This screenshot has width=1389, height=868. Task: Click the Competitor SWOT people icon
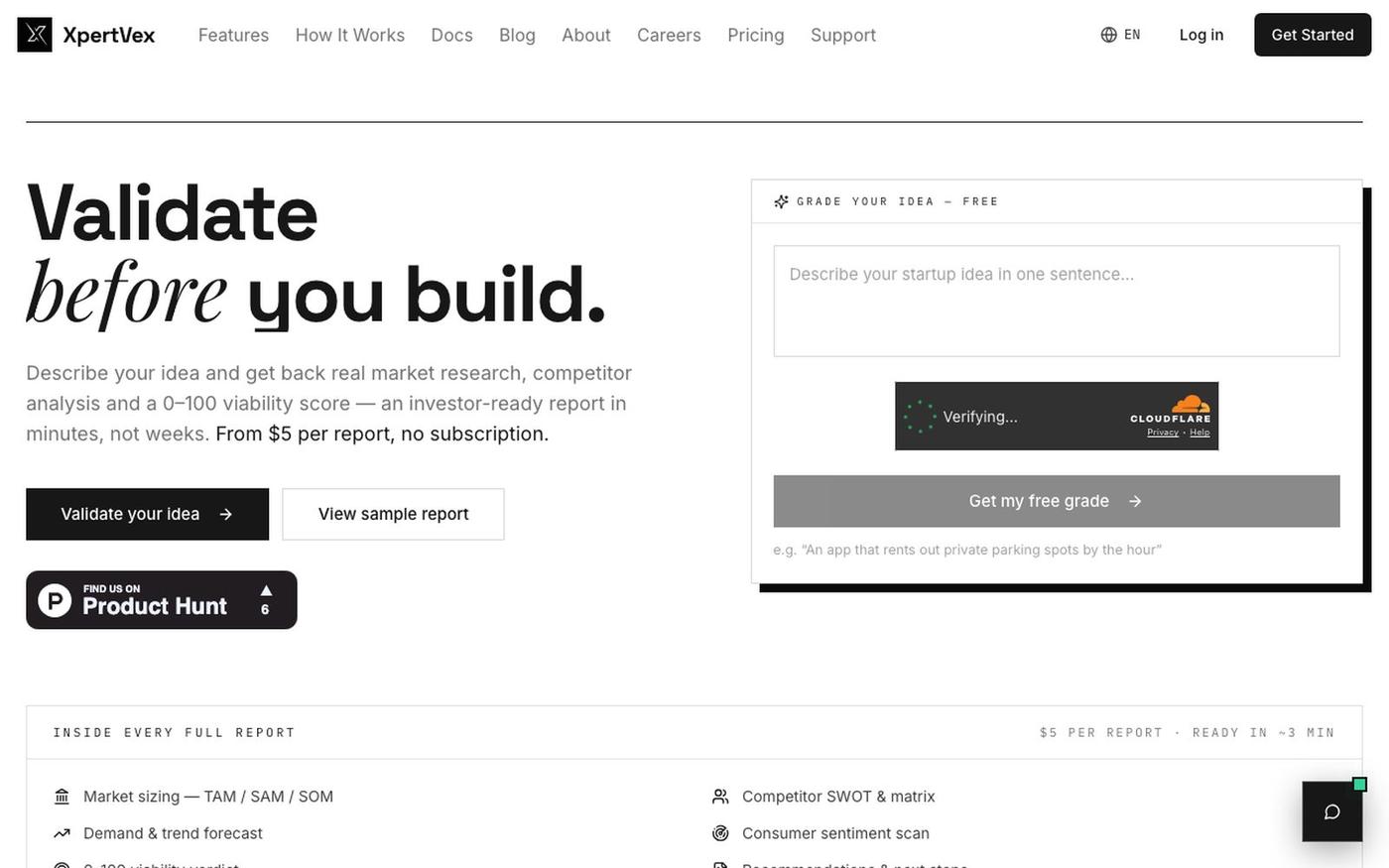pos(720,797)
